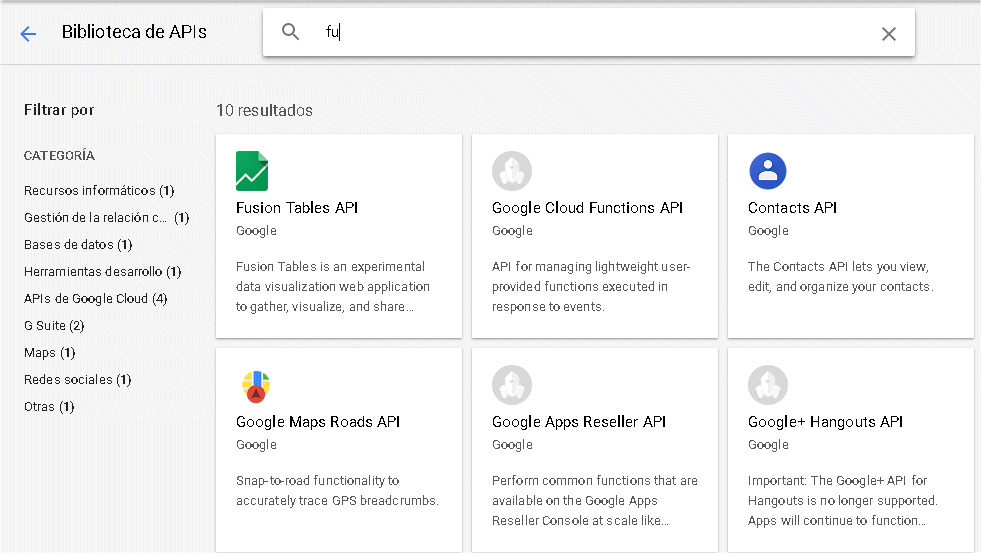Open the Google+ Hangouts API title
The width and height of the screenshot is (981, 553).
point(825,422)
